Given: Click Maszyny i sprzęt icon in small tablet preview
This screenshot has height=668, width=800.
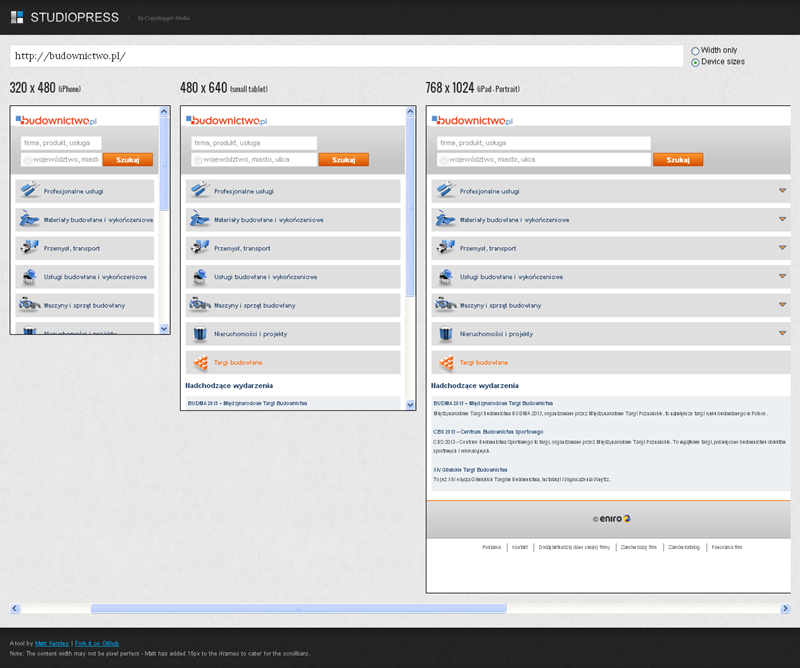Looking at the screenshot, I should 200,305.
